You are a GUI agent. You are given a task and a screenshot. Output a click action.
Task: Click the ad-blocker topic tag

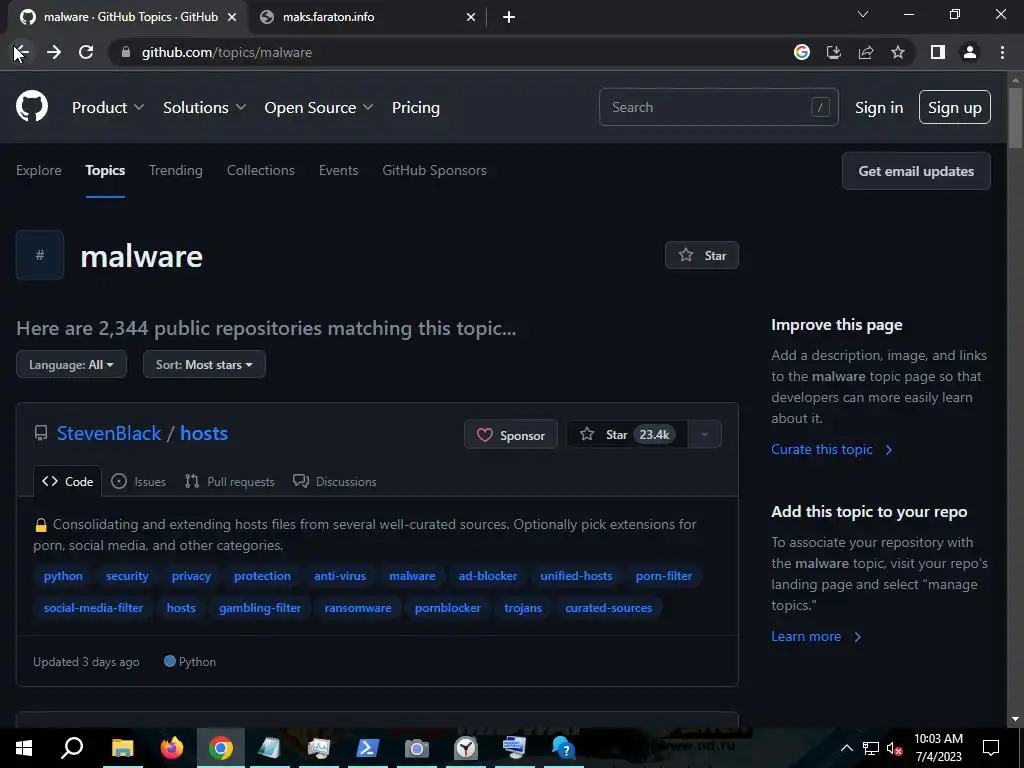pyautogui.click(x=488, y=576)
